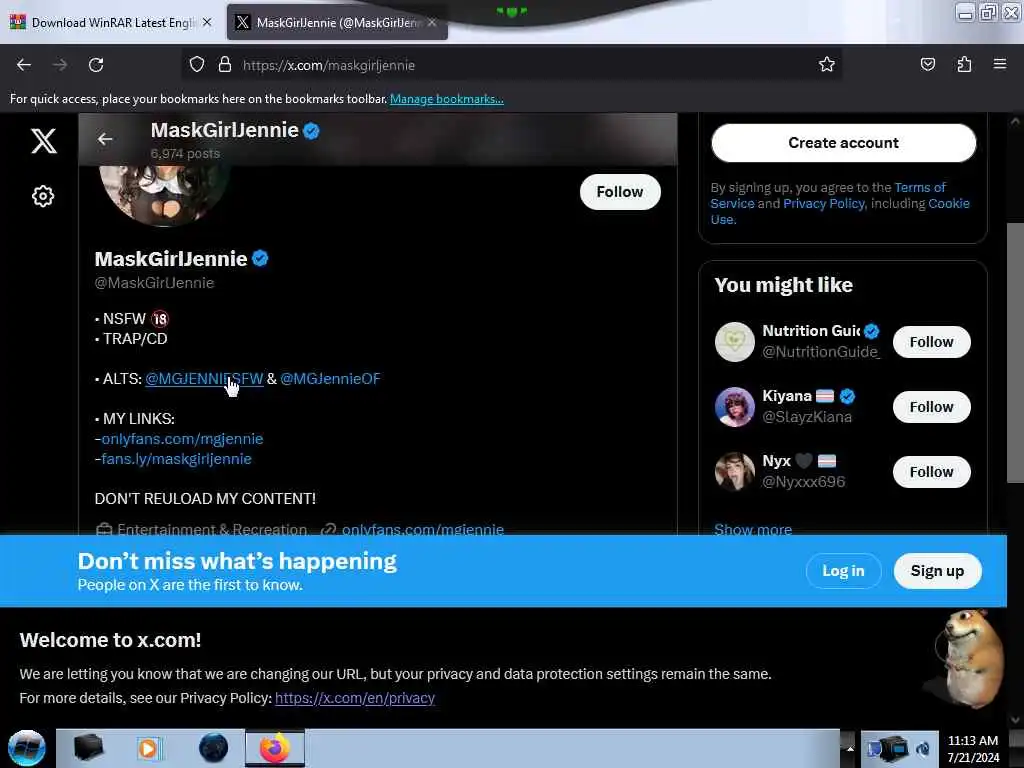Open the dark globe taskbar icon

213,748
